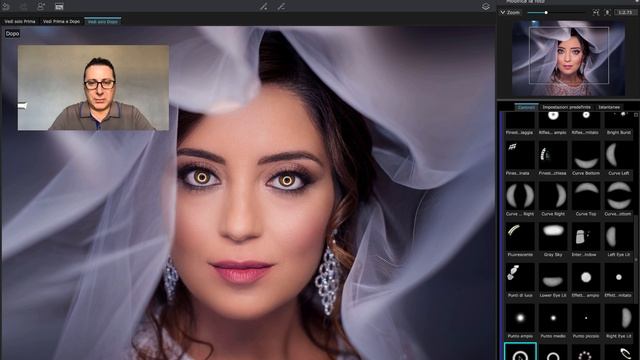
Task: Open the Istantanee tab
Action: pyautogui.click(x=609, y=107)
